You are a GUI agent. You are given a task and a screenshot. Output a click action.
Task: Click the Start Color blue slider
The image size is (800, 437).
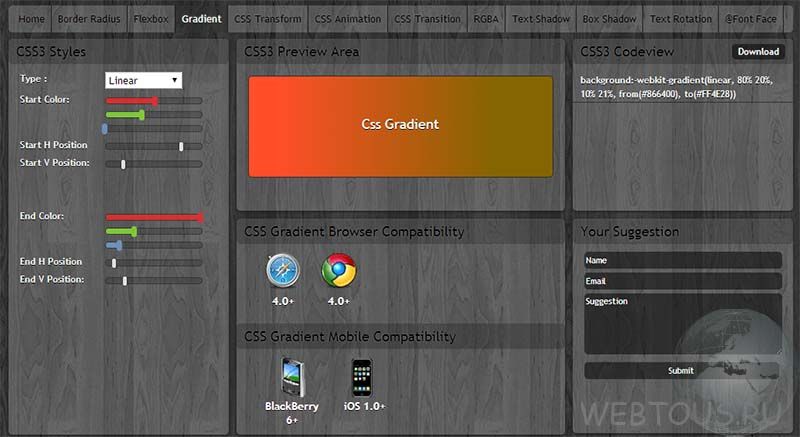(154, 128)
